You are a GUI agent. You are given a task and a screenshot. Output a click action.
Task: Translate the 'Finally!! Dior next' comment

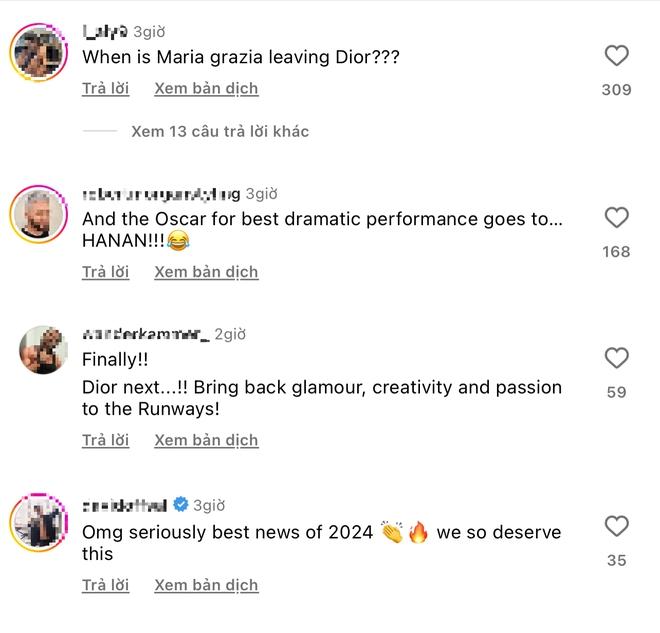pyautogui.click(x=206, y=440)
